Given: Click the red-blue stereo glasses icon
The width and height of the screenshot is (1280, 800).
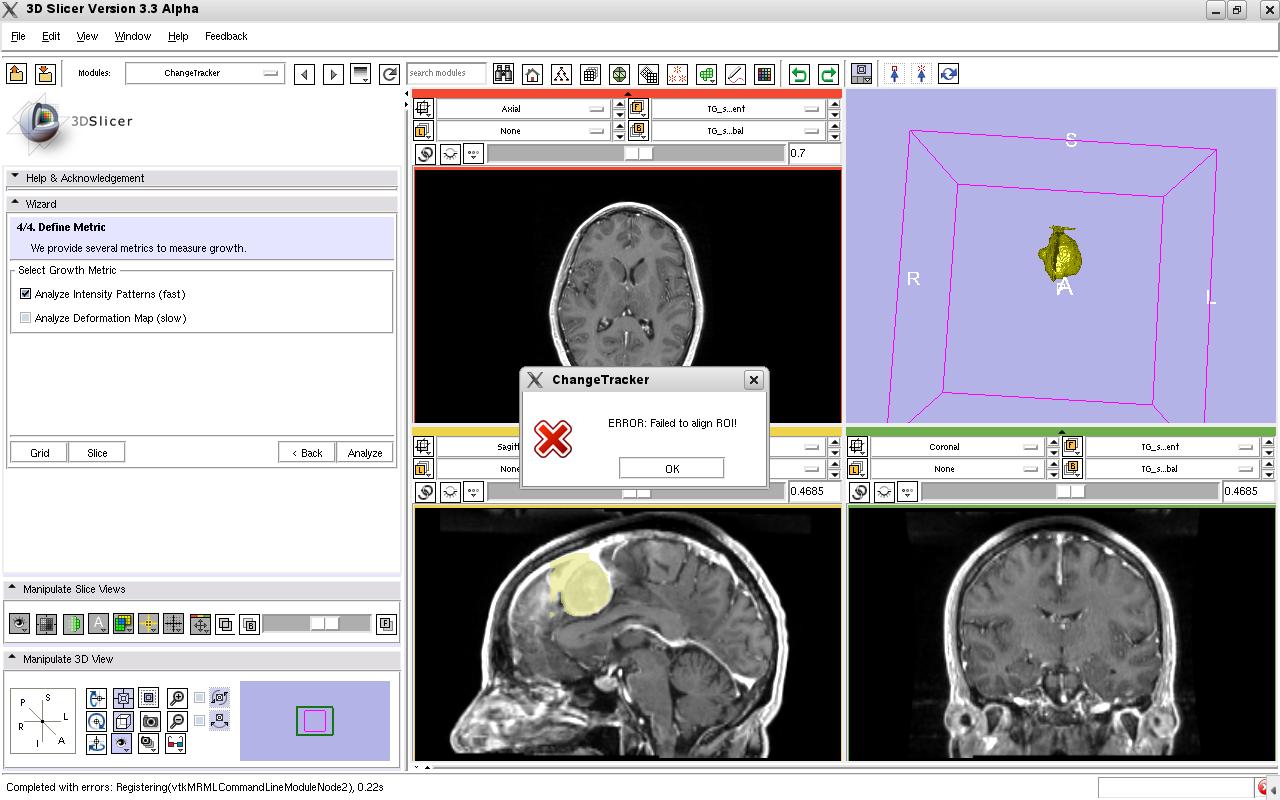Looking at the screenshot, I should click(x=175, y=744).
